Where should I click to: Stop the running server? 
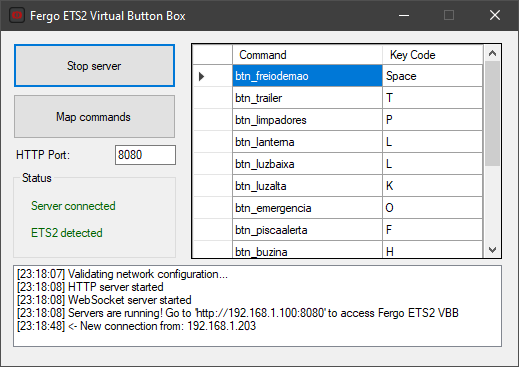tap(94, 66)
